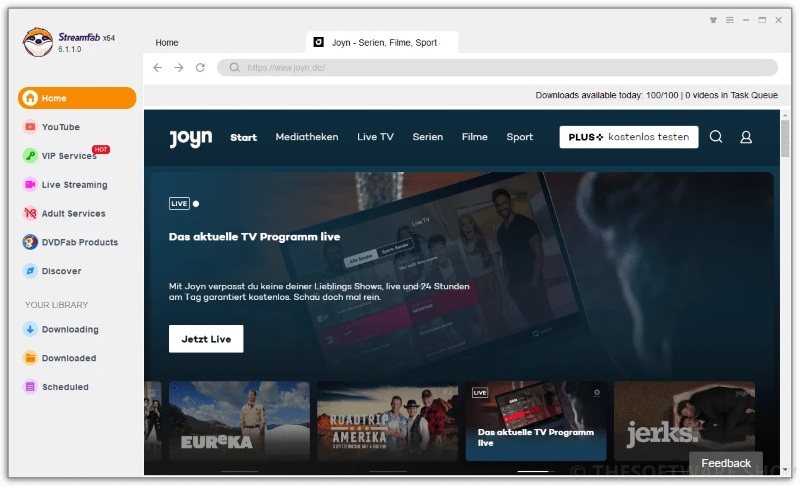The image size is (800, 486).
Task: Open the Live Streaming camera icon
Action: 30,185
